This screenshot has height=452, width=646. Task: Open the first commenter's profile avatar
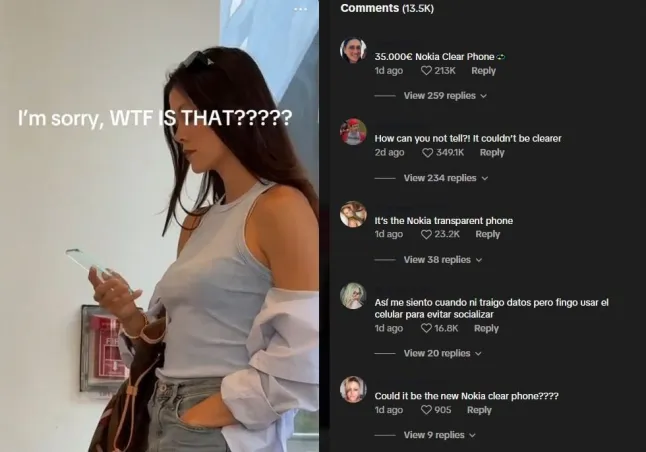[x=353, y=50]
